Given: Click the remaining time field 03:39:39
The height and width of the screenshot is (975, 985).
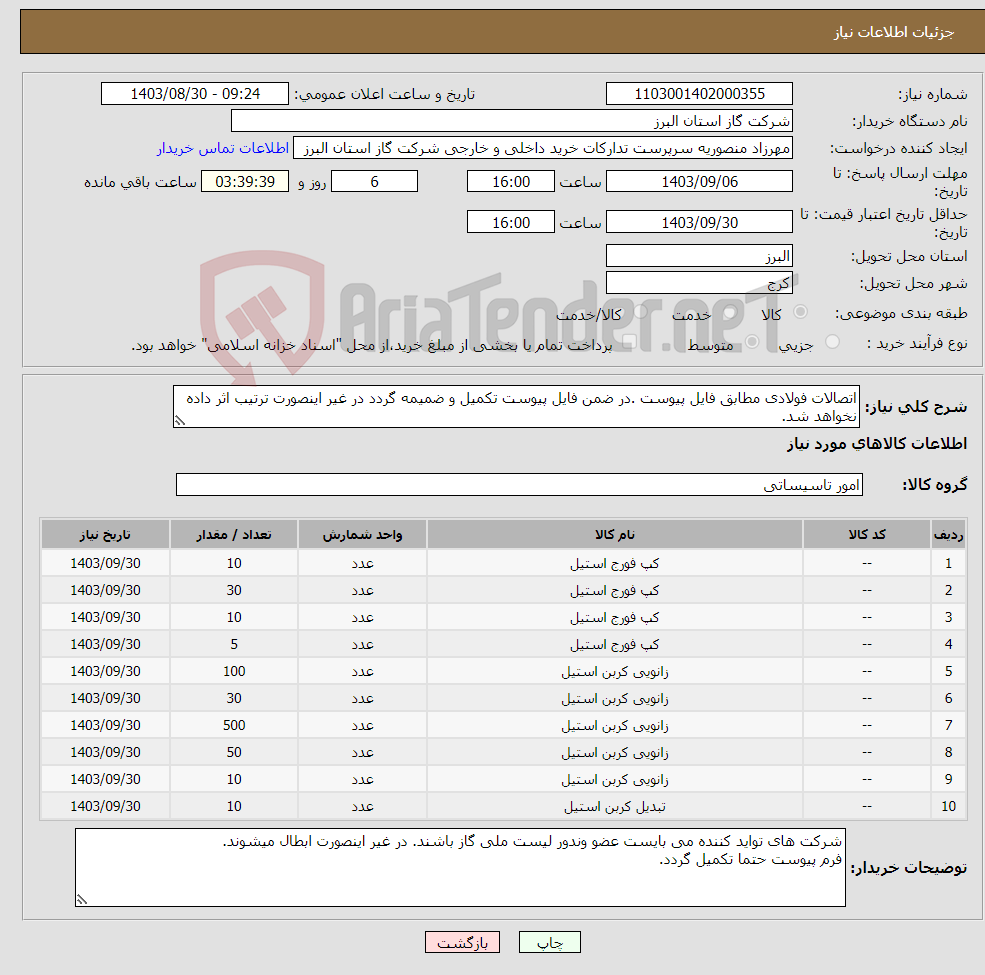Looking at the screenshot, I should (x=245, y=182).
